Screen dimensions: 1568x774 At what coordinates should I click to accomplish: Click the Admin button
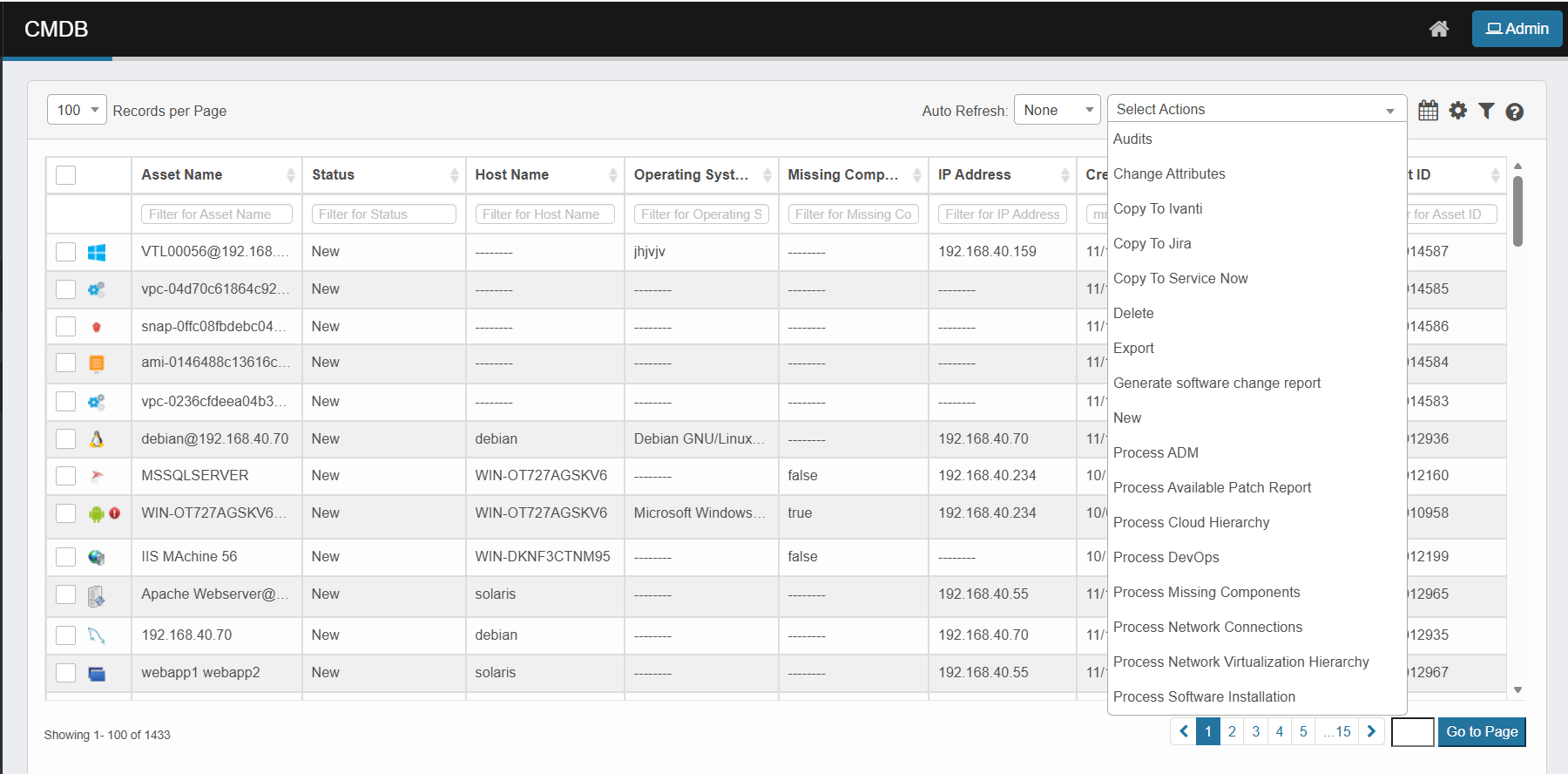click(1517, 29)
